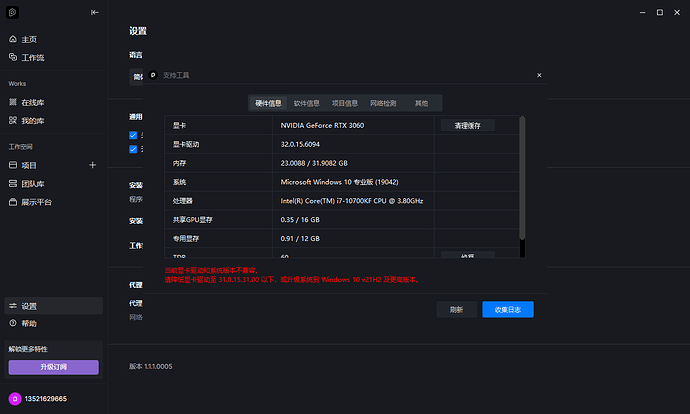Click account name 13521629665
This screenshot has height=414, width=690.
coord(46,399)
